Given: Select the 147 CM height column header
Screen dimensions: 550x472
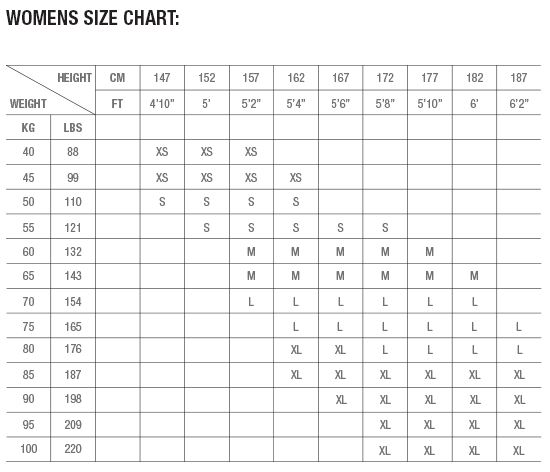Looking at the screenshot, I should pos(162,77).
